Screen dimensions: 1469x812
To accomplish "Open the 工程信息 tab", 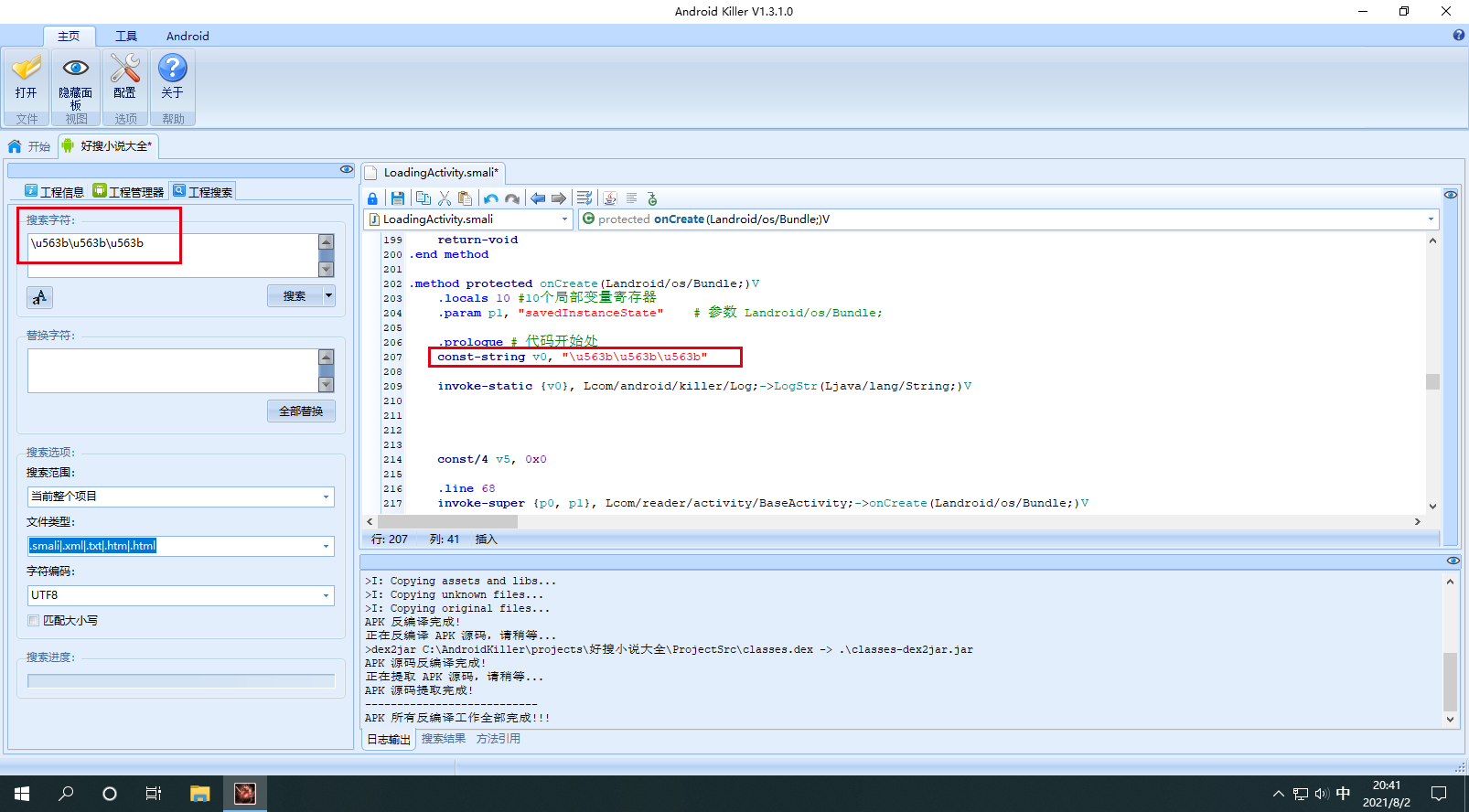I will tap(54, 191).
